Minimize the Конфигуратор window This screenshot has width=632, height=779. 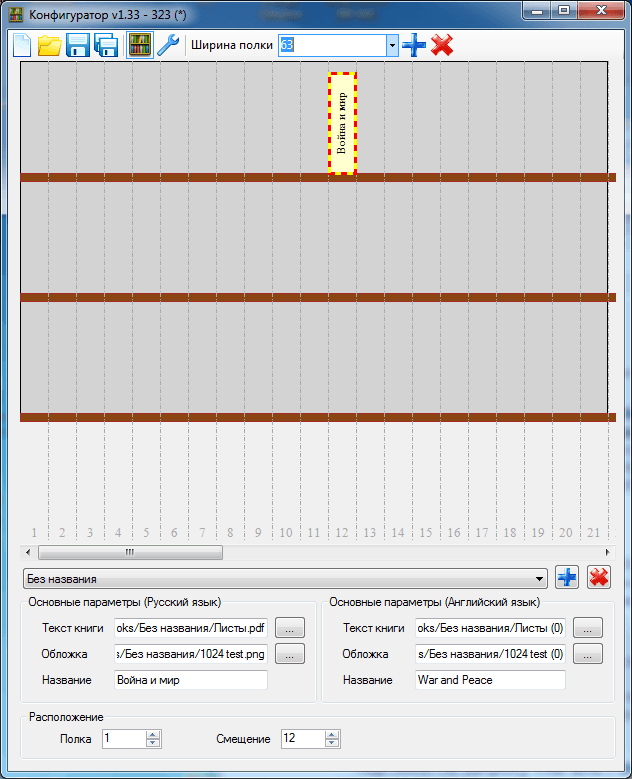point(537,10)
